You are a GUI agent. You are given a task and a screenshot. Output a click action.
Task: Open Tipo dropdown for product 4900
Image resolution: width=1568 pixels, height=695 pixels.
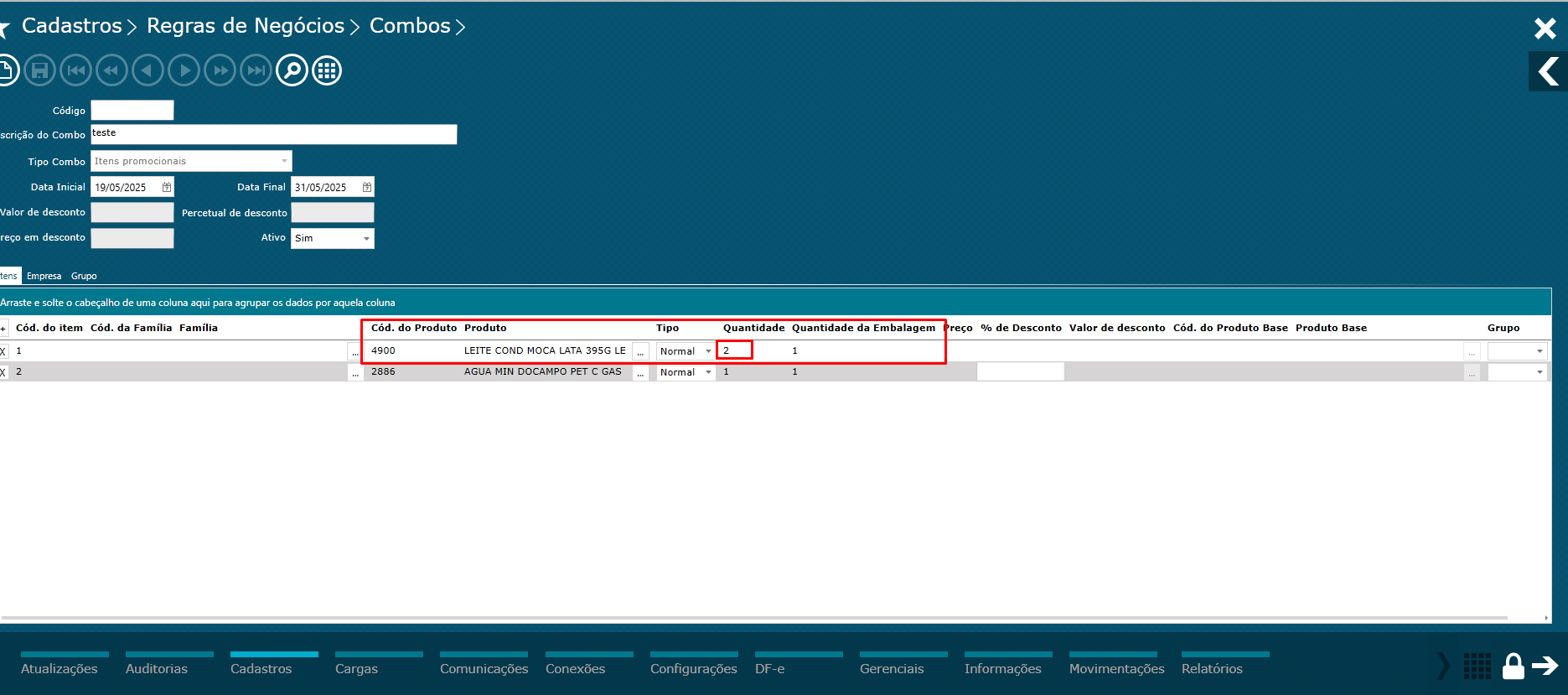point(708,351)
